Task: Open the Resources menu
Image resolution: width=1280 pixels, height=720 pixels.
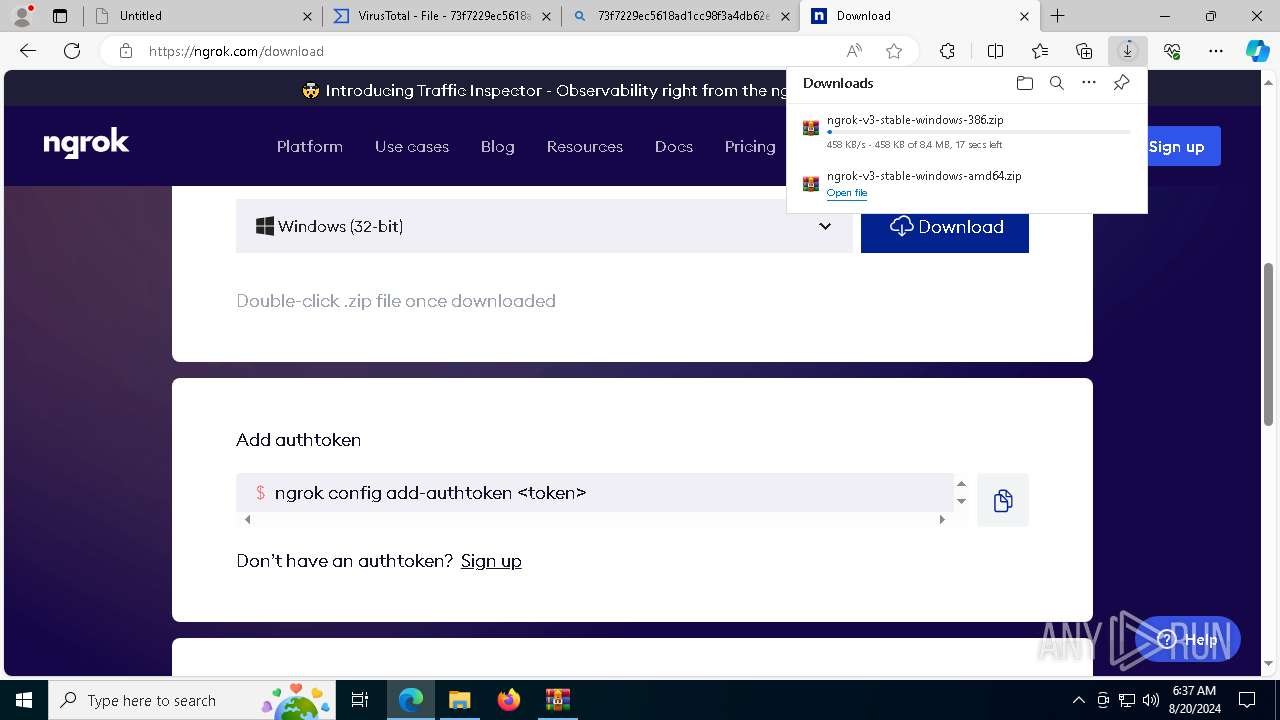Action: tap(585, 146)
